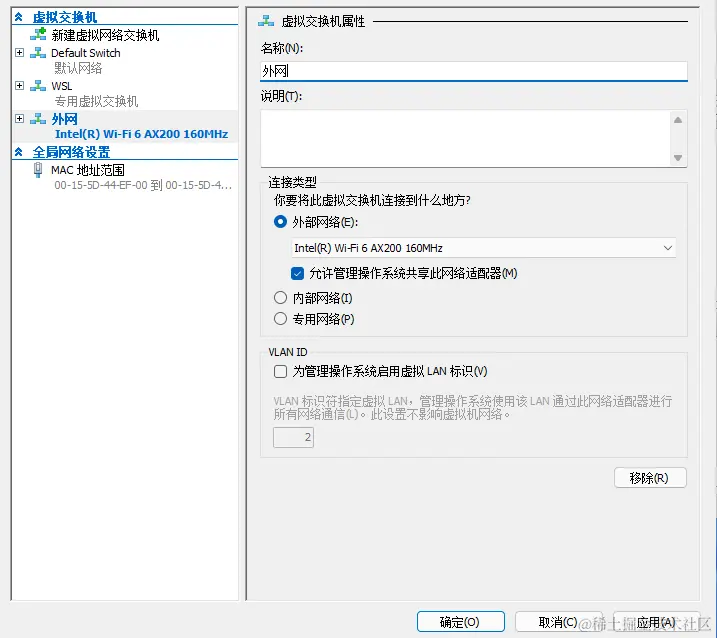Click the VLAN ID number field showing 2
Viewport: 717px width, 638px height.
click(x=294, y=437)
